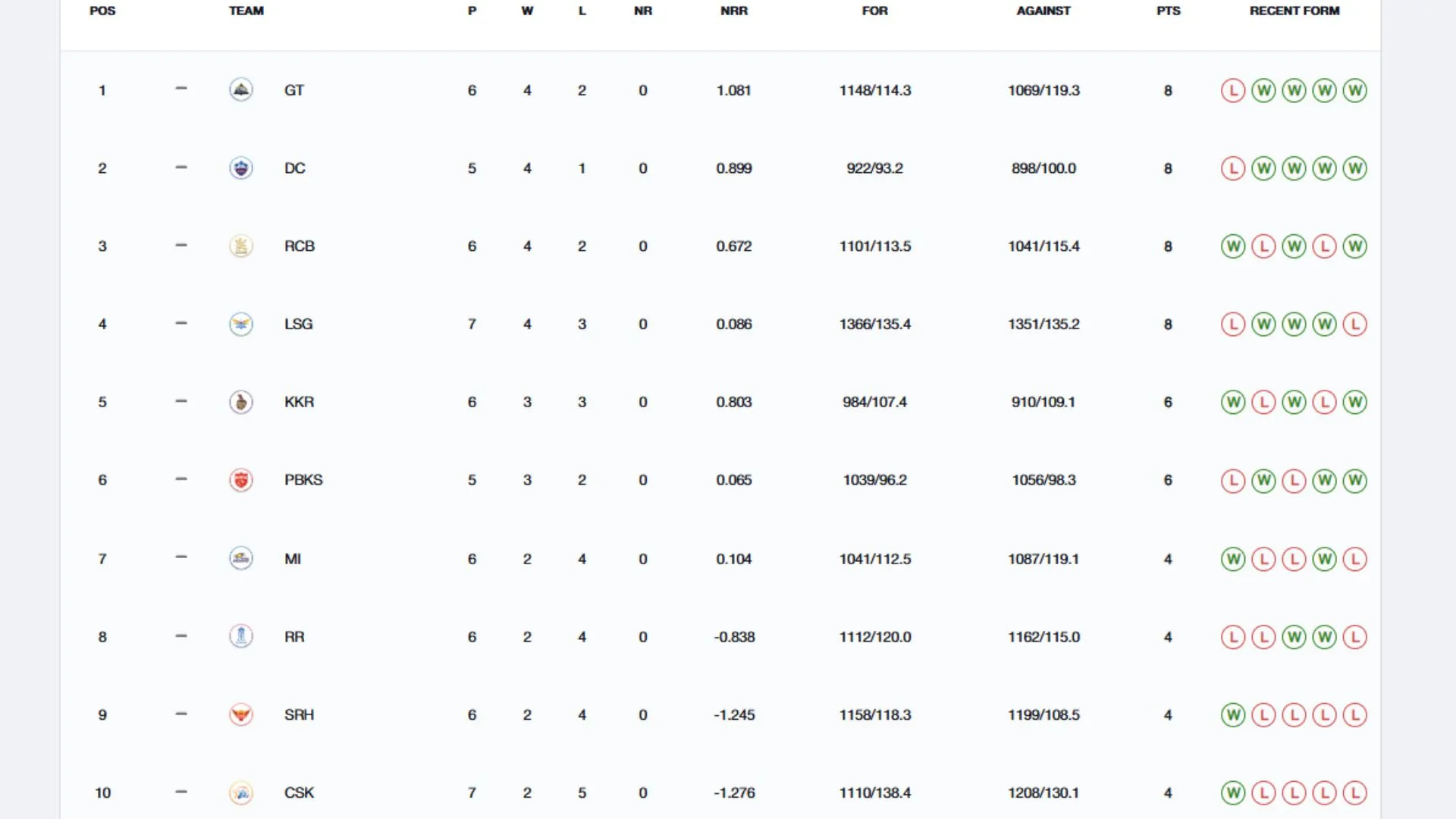This screenshot has width=1456, height=819.
Task: Click last recent form L icon for LSG
Action: [x=1355, y=325]
